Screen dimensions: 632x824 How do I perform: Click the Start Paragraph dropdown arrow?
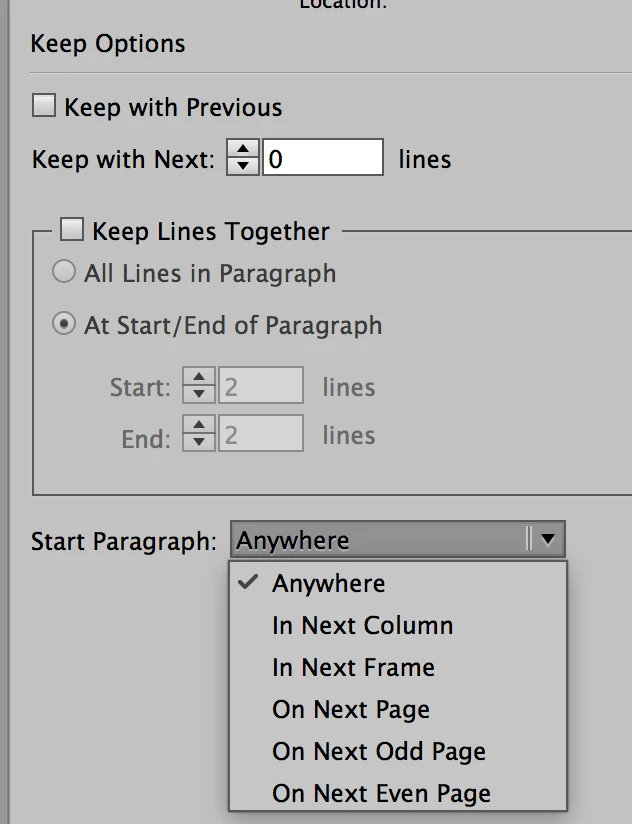point(547,539)
